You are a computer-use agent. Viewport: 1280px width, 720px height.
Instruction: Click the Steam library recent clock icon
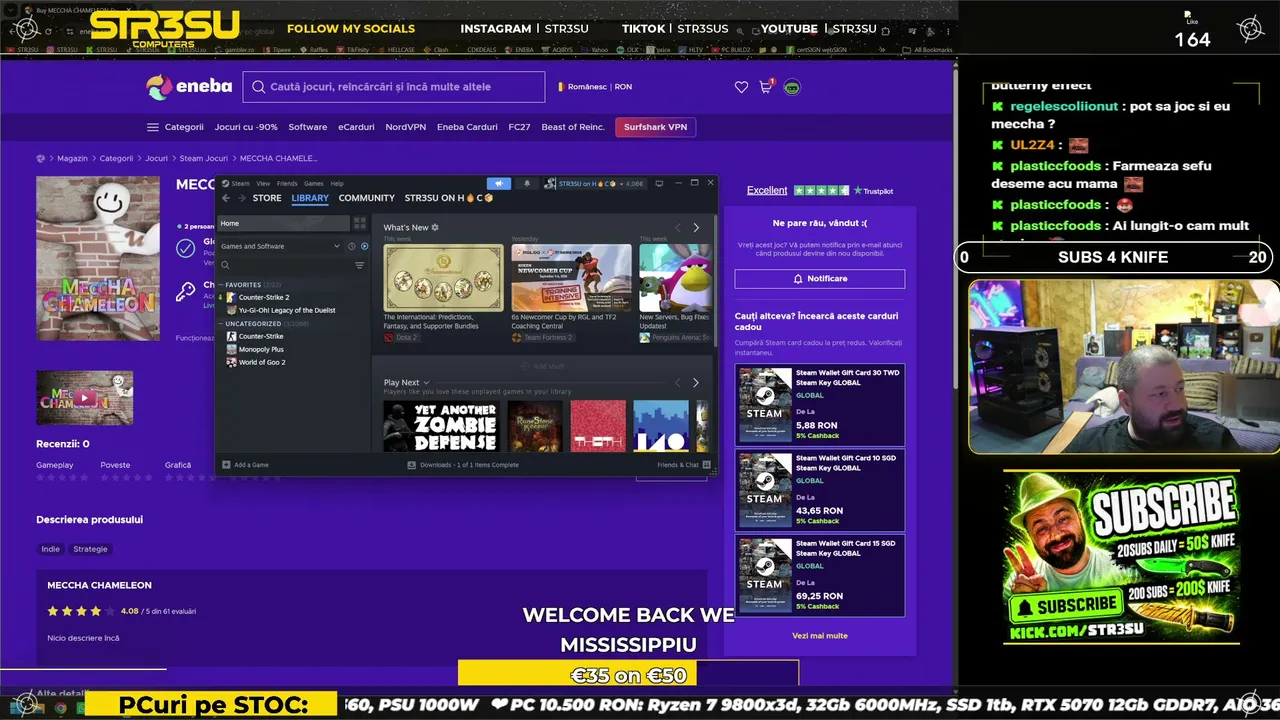coord(352,246)
